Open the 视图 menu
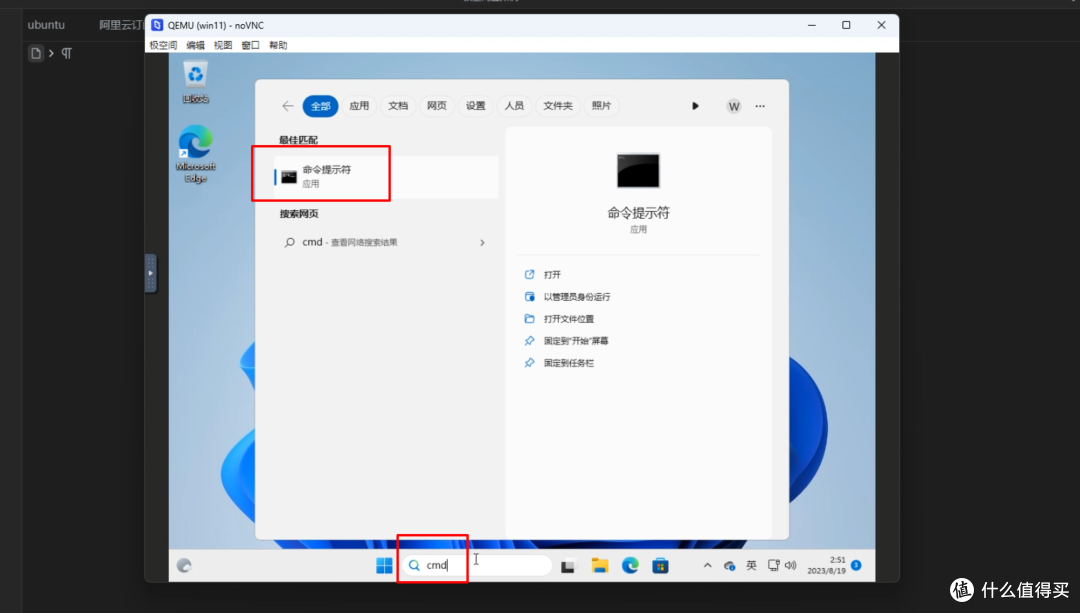This screenshot has width=1080, height=613. click(x=223, y=45)
